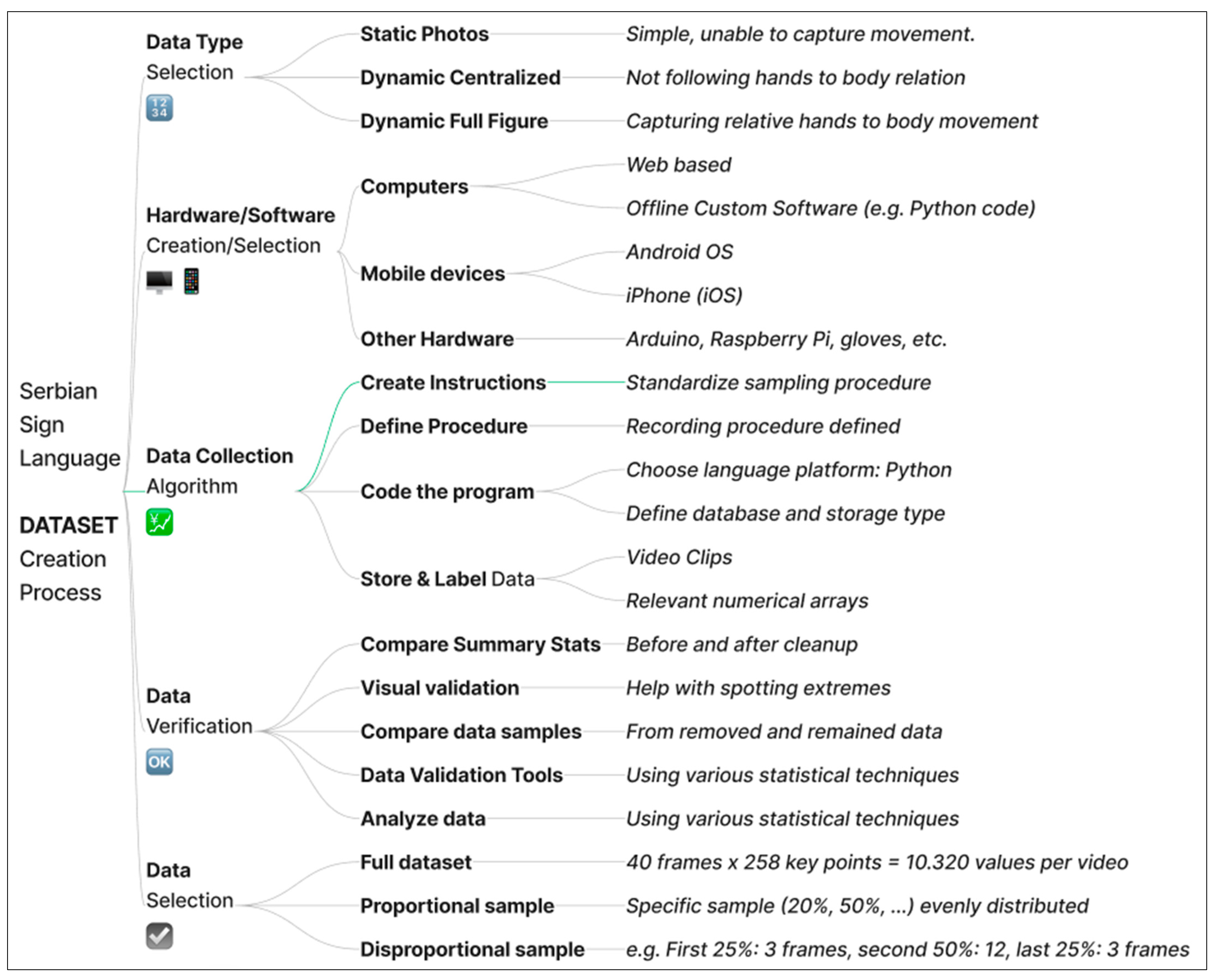
Task: Click the Compare Summary Stats node
Action: tap(480, 645)
